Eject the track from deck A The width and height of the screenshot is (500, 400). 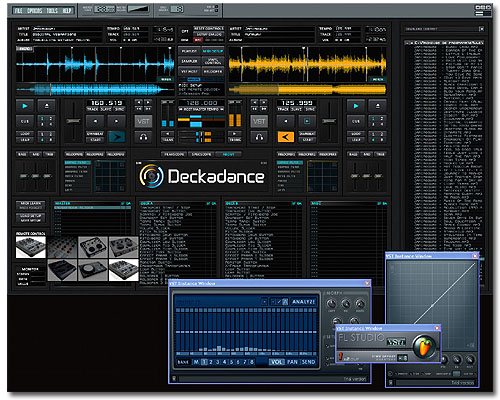pos(46,106)
